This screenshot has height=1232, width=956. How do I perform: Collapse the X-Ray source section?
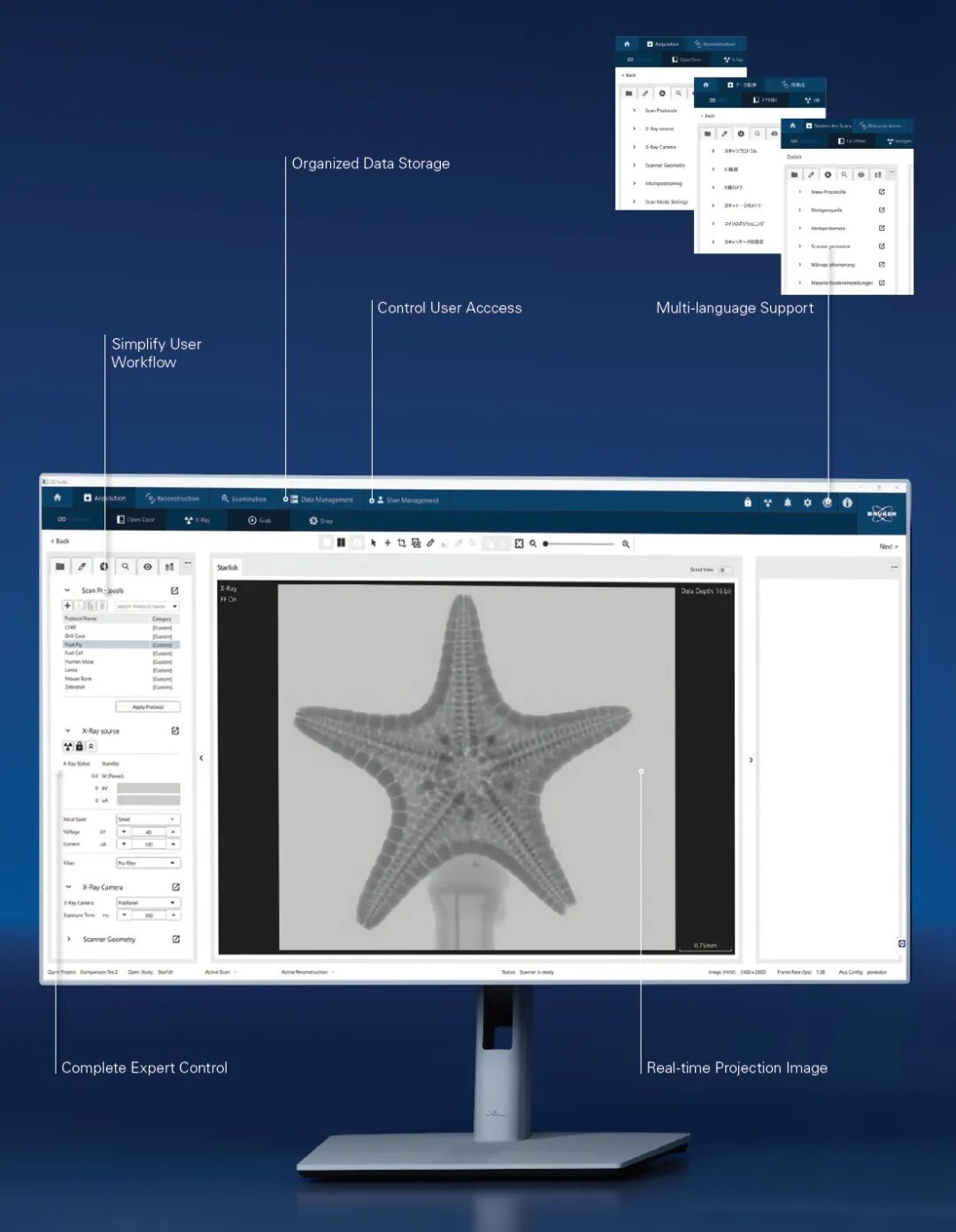[67, 731]
